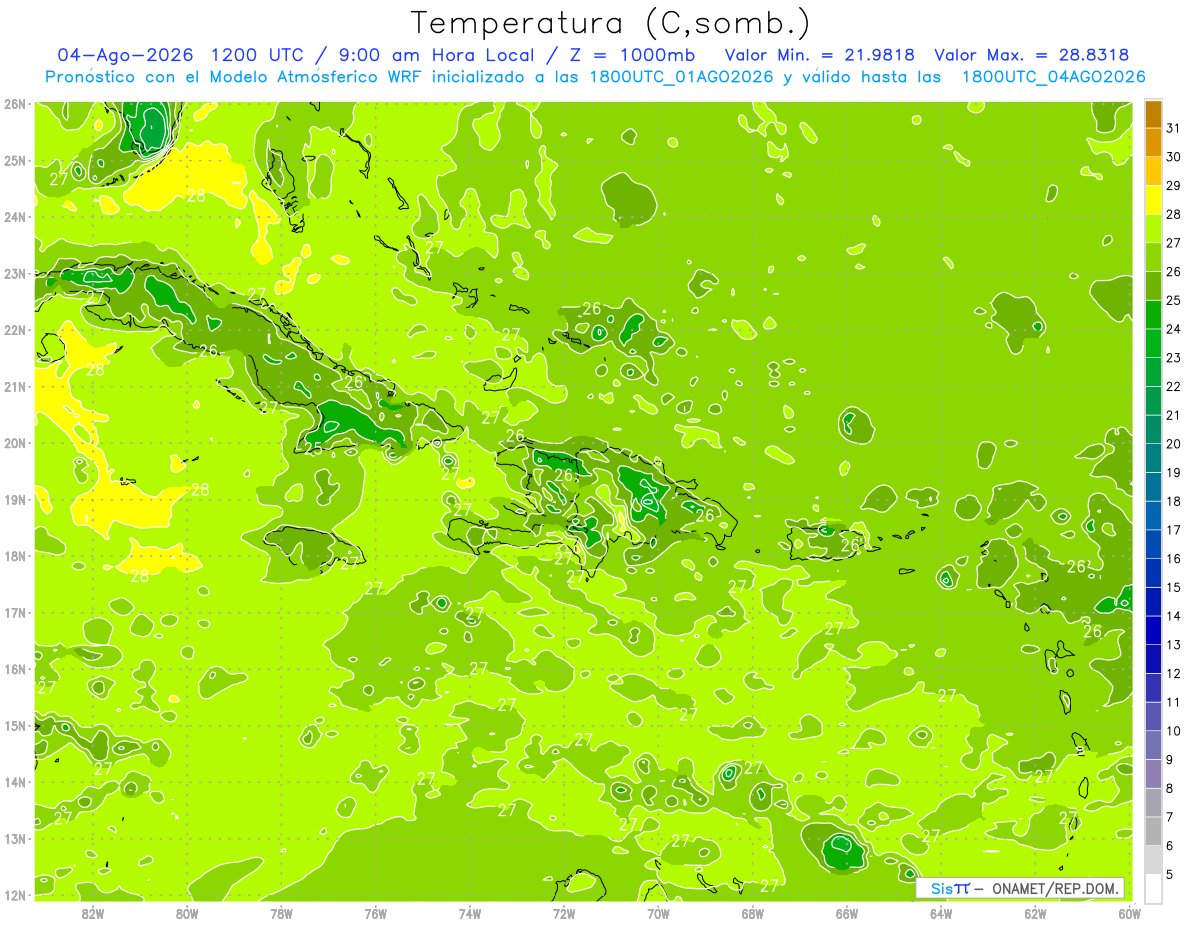Click the "20N" latitude label
This screenshot has height=927, width=1200.
(15, 443)
